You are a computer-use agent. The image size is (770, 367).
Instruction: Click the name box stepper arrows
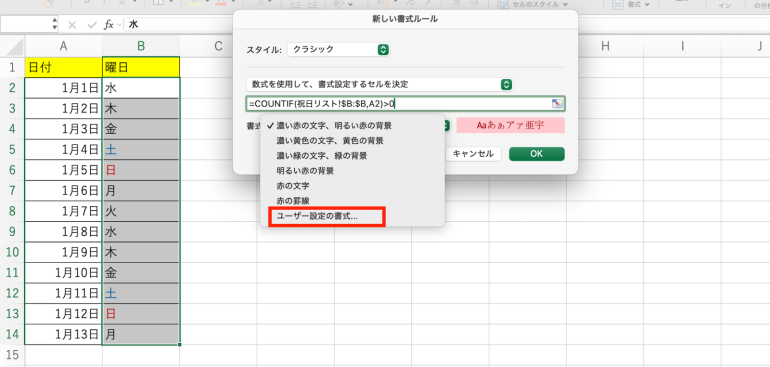[54, 25]
